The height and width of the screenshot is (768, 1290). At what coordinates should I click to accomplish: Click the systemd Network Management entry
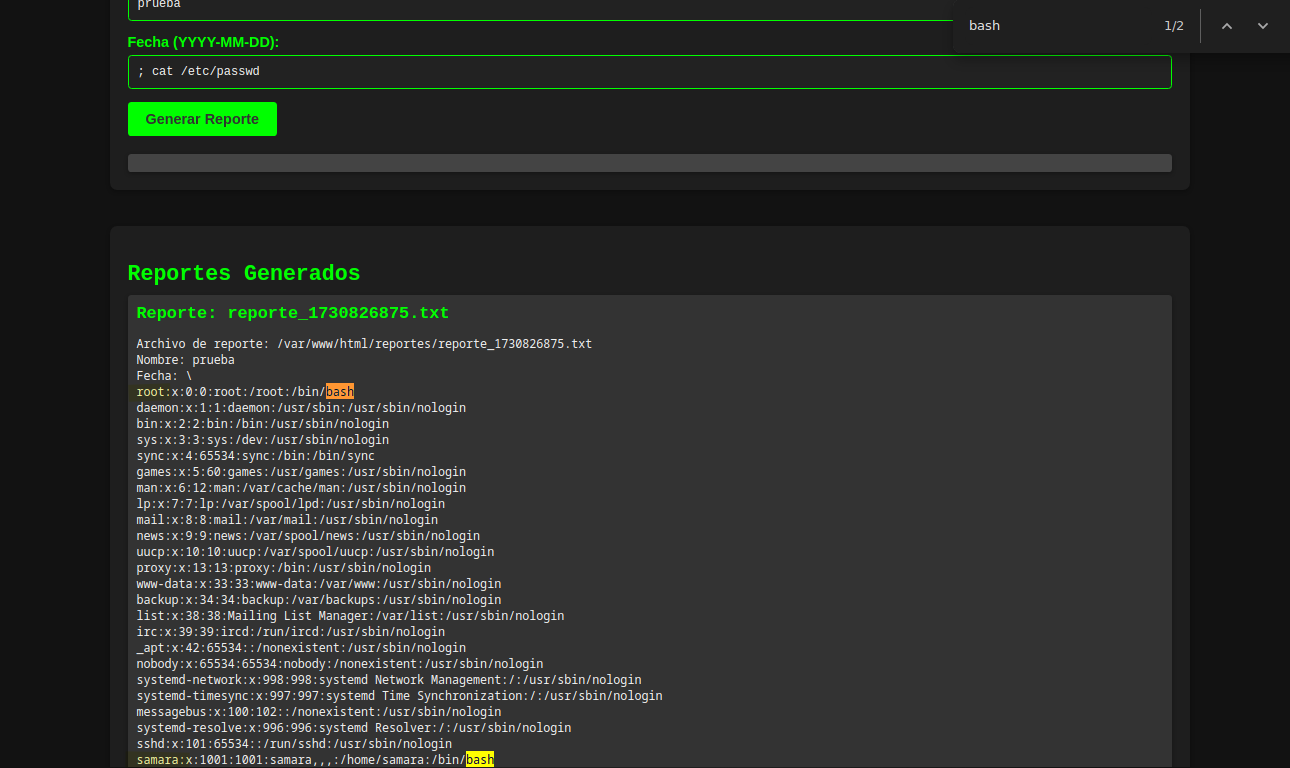389,680
